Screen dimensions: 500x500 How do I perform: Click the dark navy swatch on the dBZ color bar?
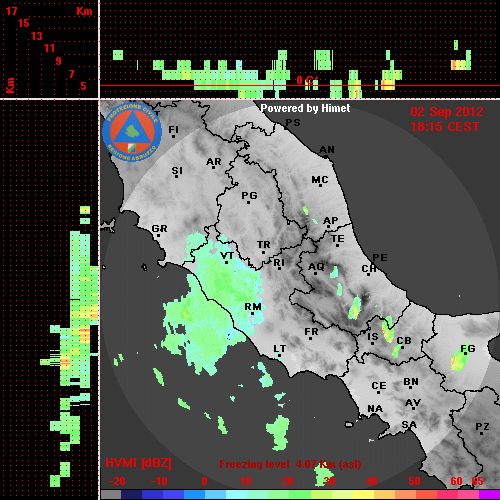pos(131,495)
